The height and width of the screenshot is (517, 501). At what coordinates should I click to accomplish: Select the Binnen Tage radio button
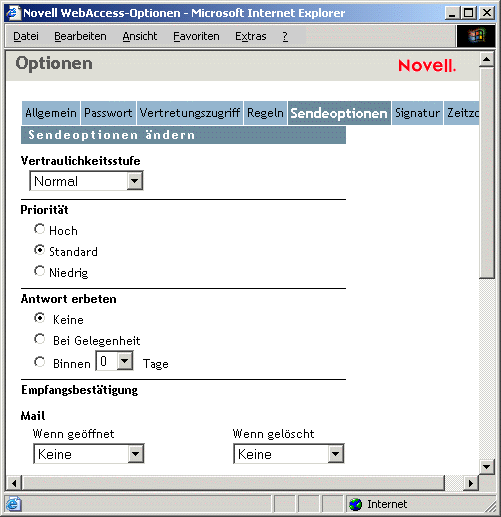tap(39, 362)
